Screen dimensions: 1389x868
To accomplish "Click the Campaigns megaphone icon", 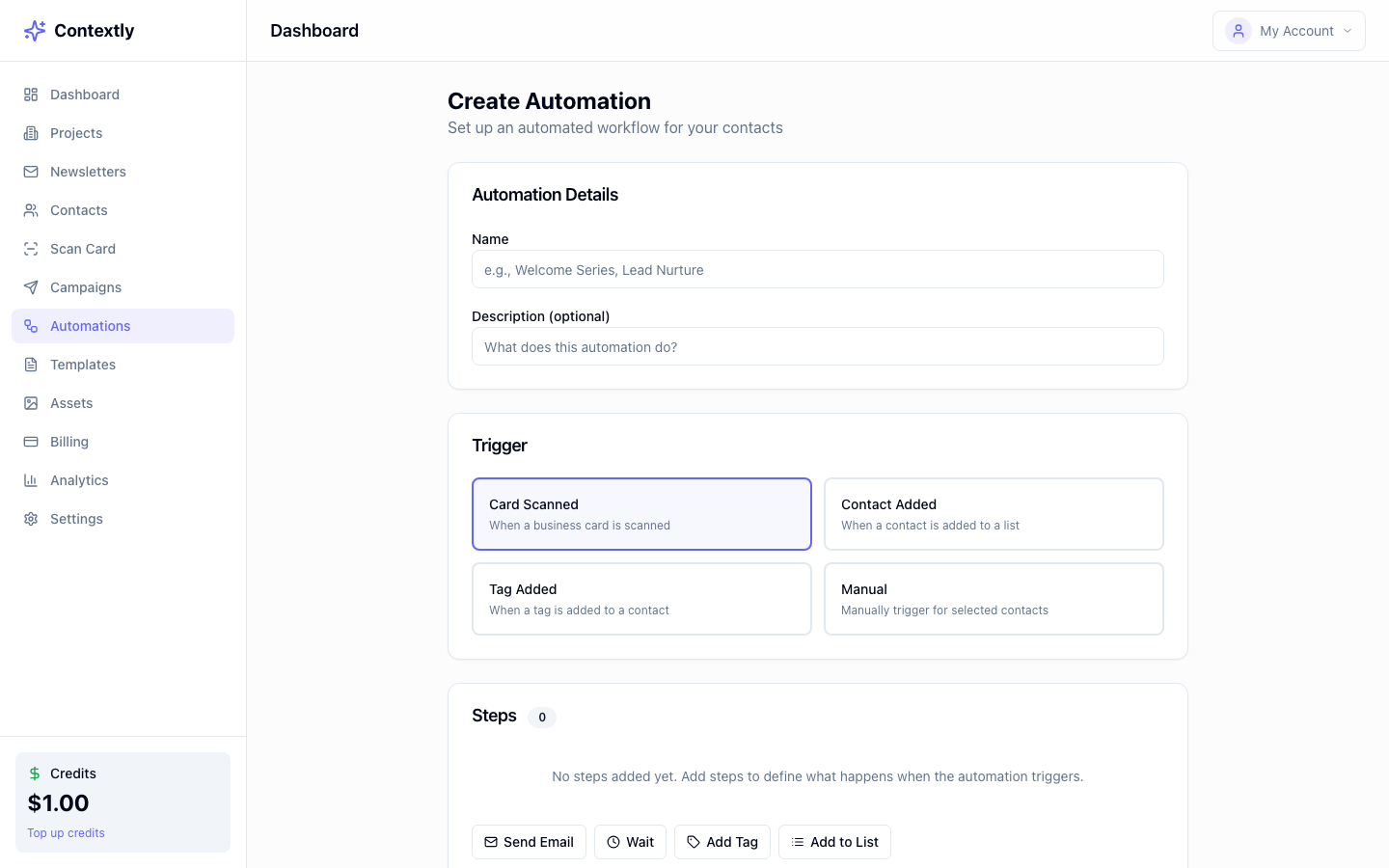I will pyautogui.click(x=30, y=287).
